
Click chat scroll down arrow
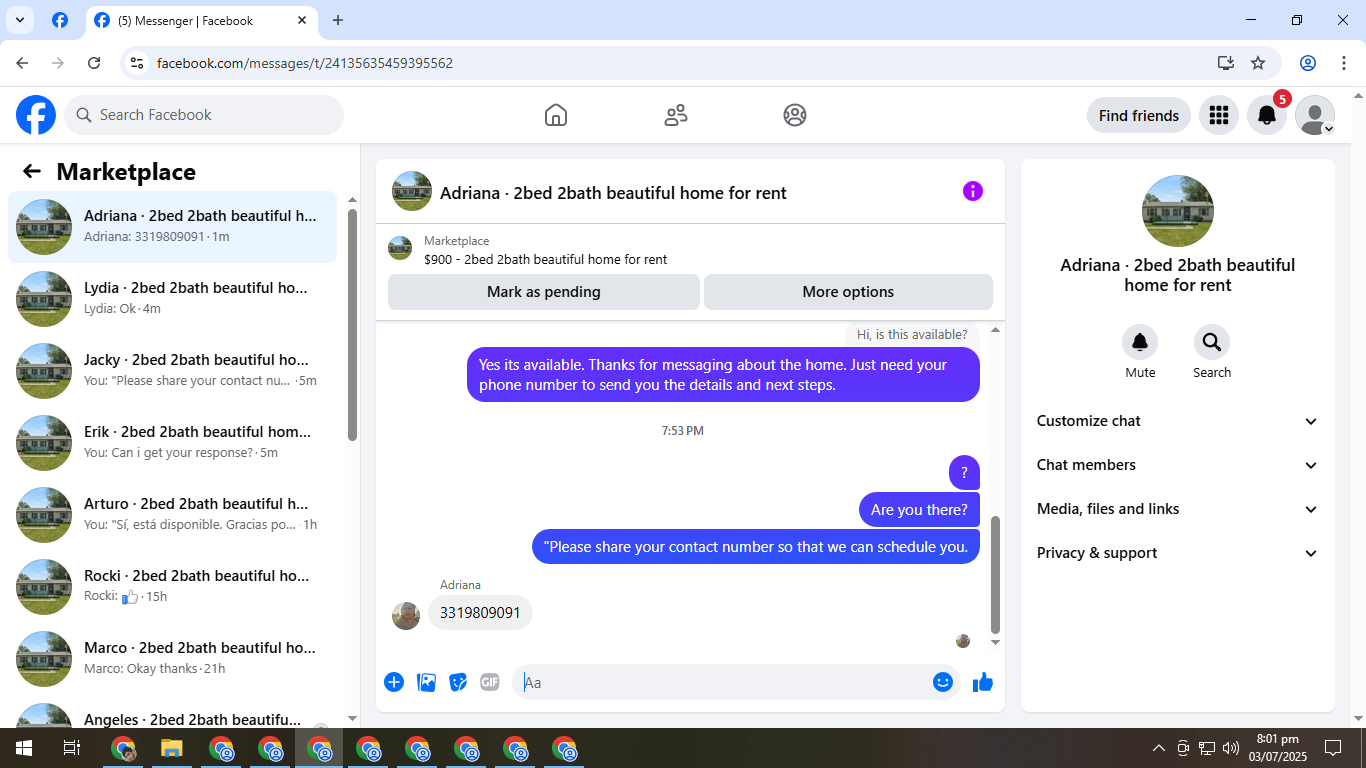coord(995,642)
